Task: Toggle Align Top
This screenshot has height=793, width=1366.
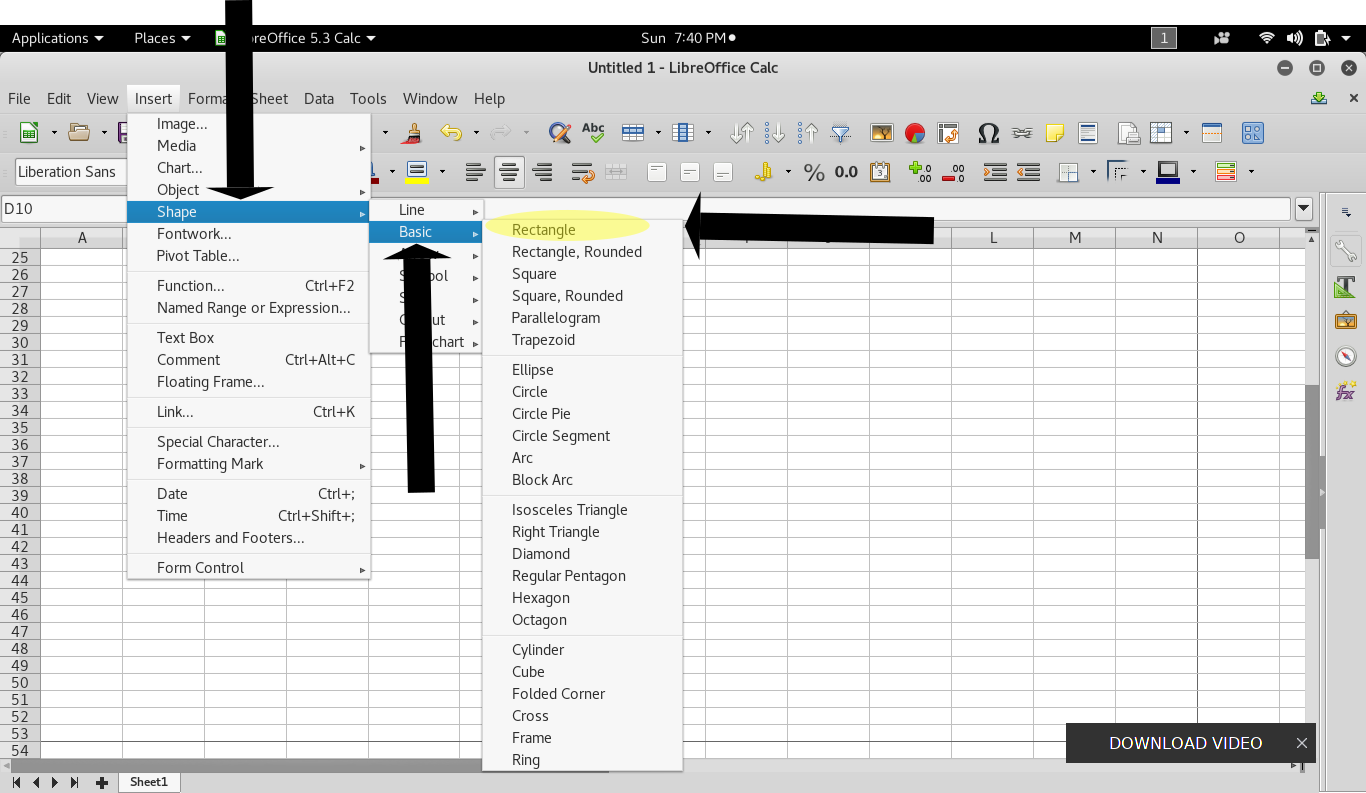Action: click(657, 172)
